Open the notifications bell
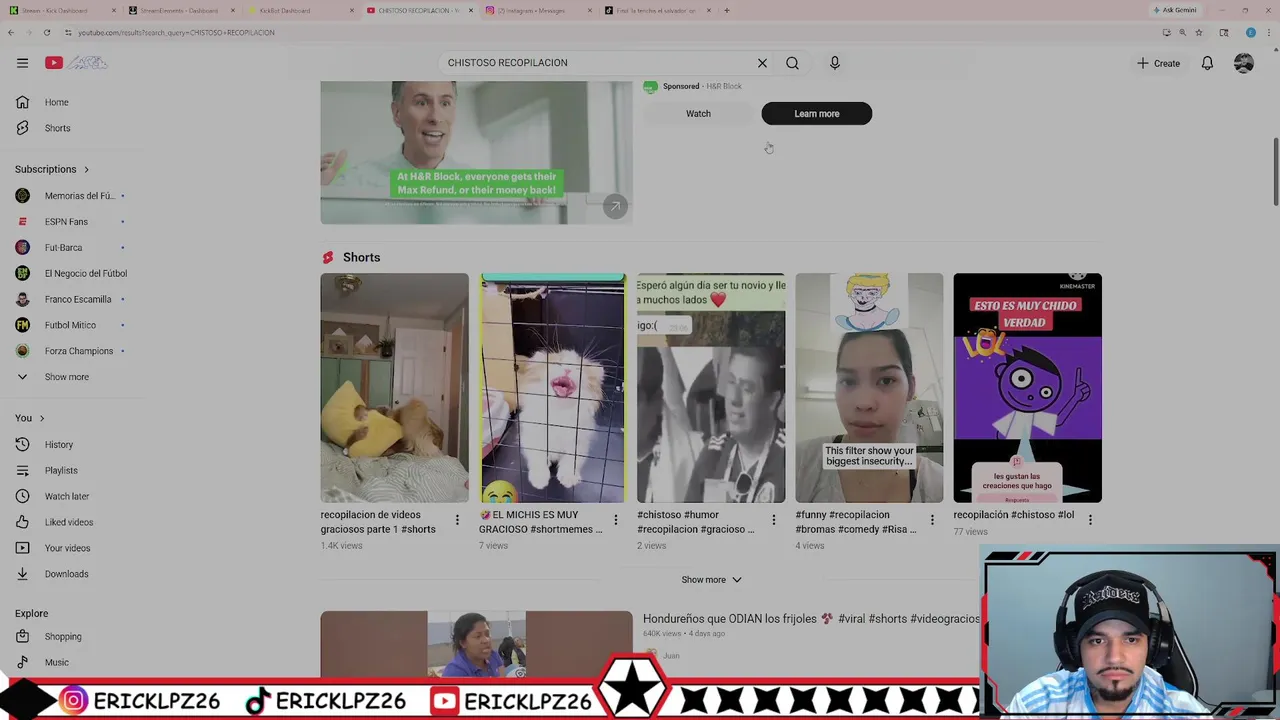Viewport: 1280px width, 720px height. [x=1207, y=63]
